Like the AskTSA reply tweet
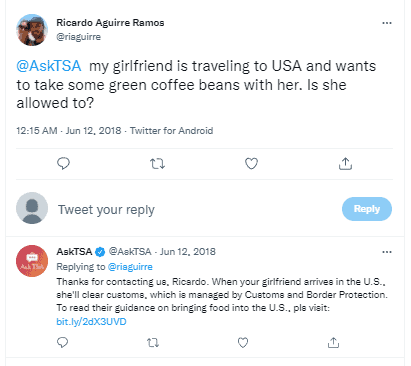 click(x=243, y=342)
